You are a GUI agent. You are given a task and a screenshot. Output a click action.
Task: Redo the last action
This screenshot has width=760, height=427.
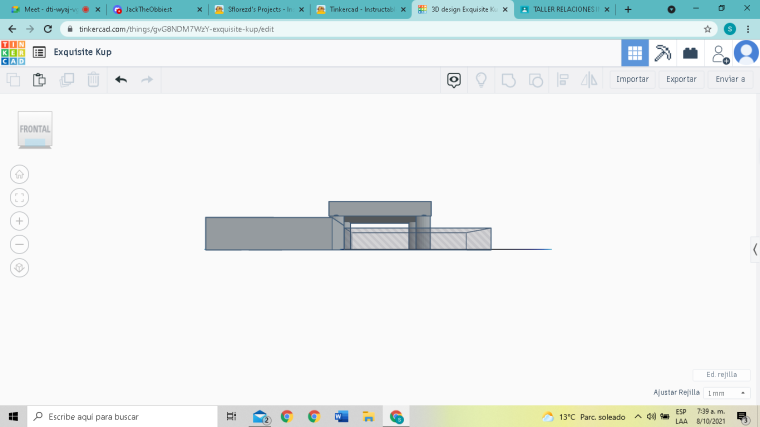[147, 79]
